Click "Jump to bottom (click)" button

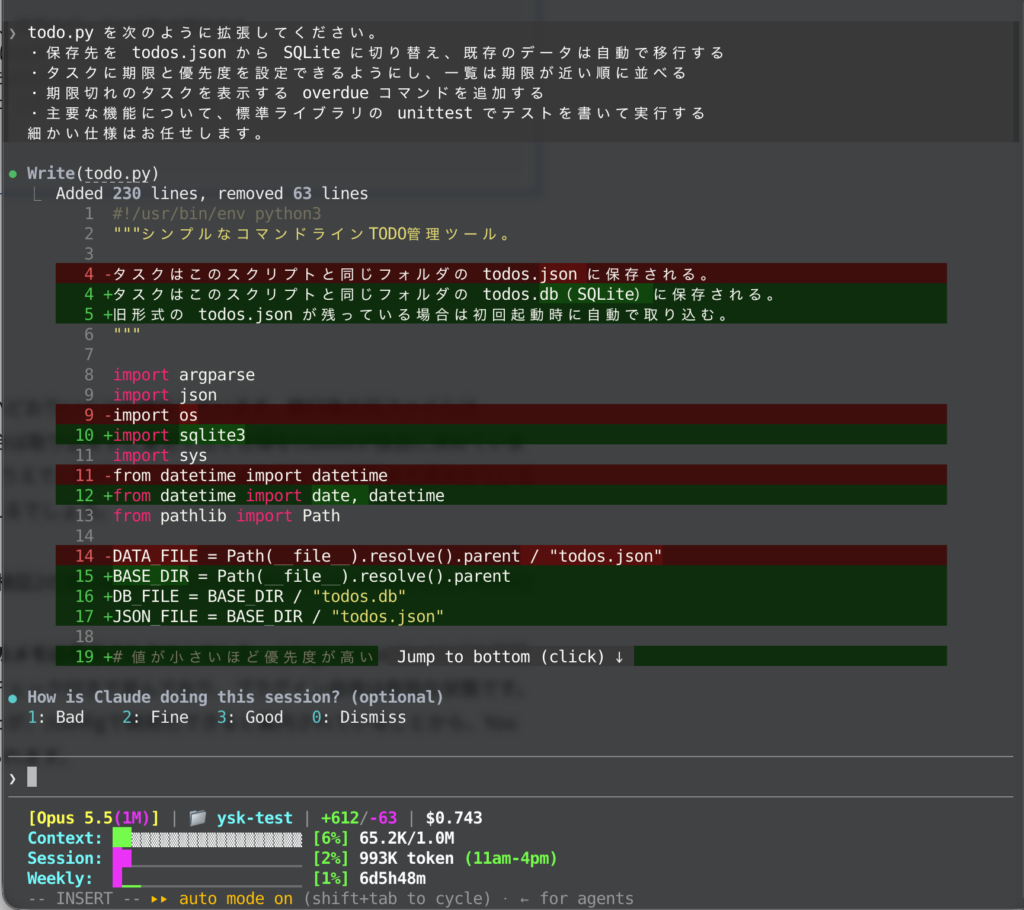coord(510,657)
